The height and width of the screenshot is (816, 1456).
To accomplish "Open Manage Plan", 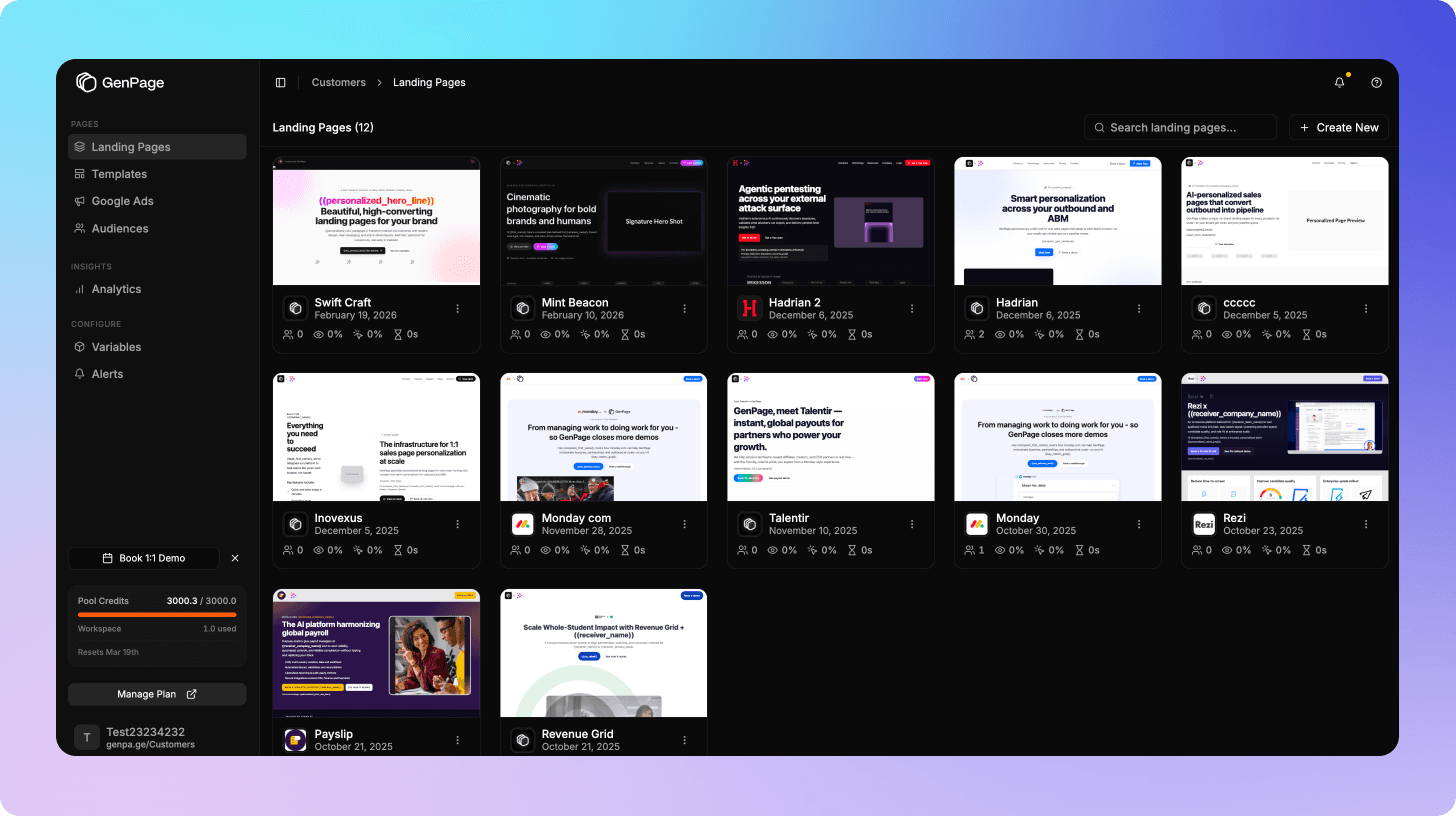I will pos(157,694).
